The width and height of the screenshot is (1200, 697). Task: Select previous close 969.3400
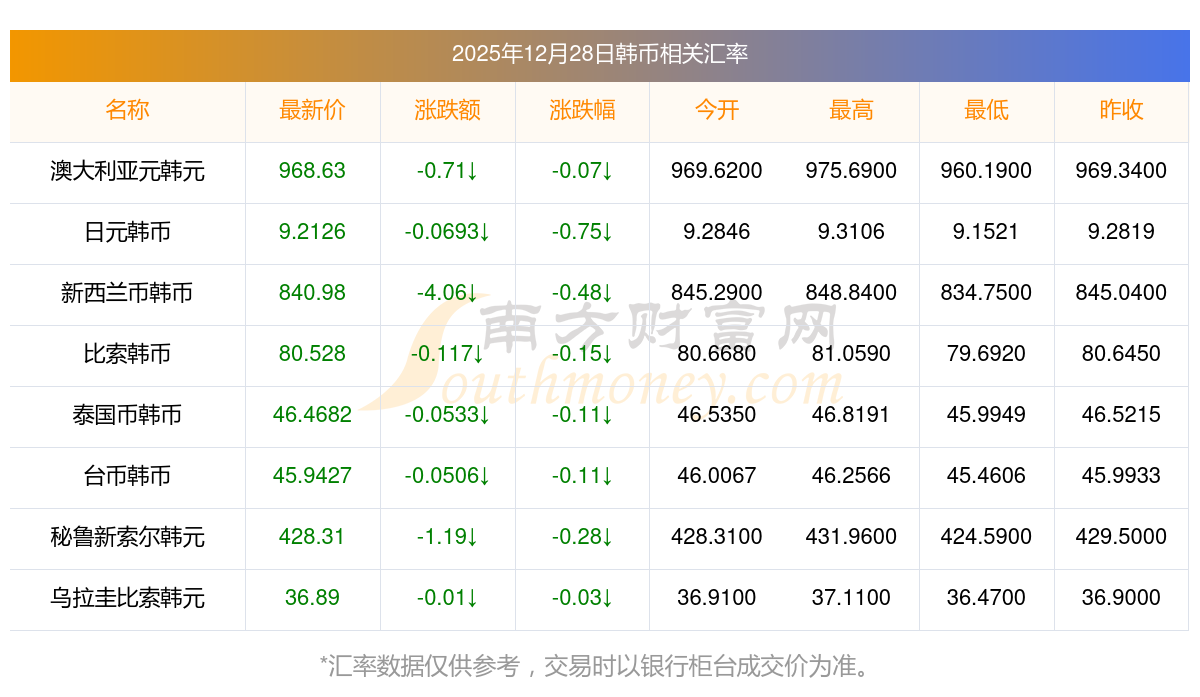(x=1121, y=171)
